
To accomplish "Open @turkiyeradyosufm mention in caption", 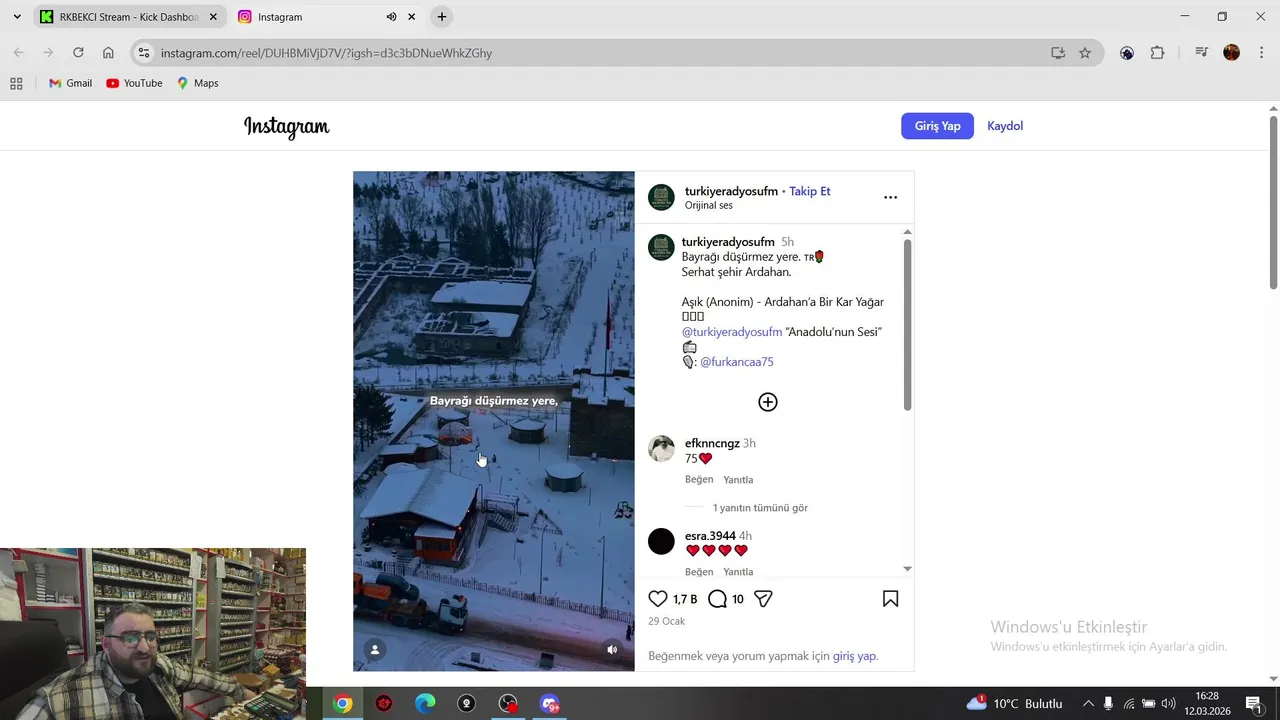I will (732, 332).
